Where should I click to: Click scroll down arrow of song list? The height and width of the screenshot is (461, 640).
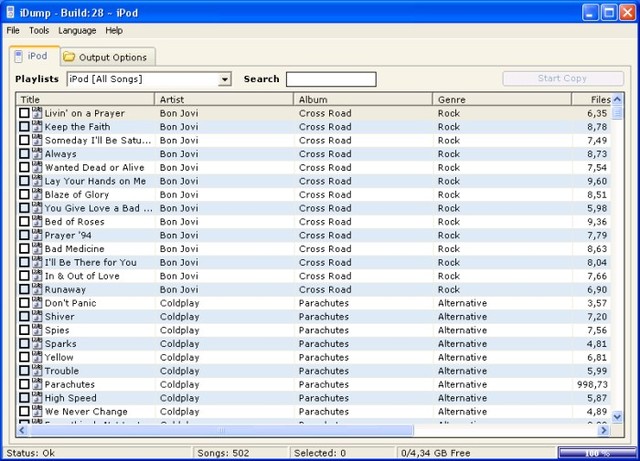pyautogui.click(x=617, y=417)
